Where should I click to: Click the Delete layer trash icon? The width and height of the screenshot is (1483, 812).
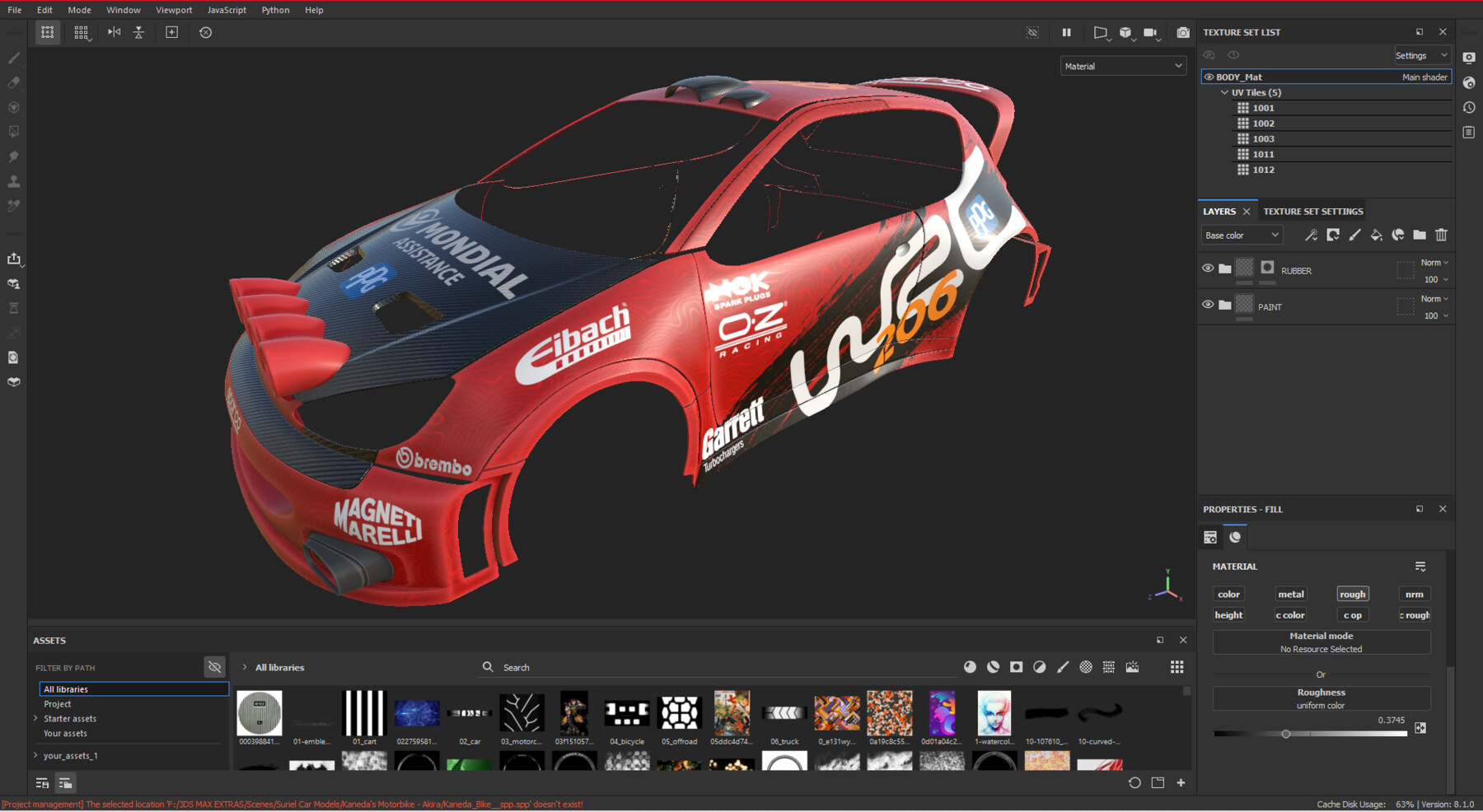tap(1440, 235)
